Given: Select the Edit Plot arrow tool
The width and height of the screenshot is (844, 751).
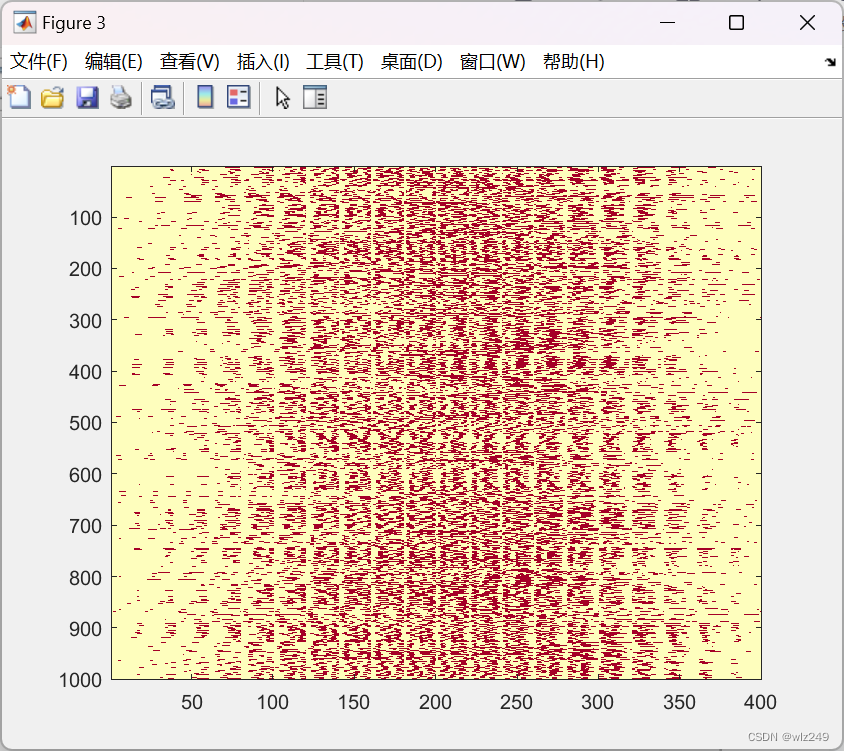Looking at the screenshot, I should [x=283, y=98].
